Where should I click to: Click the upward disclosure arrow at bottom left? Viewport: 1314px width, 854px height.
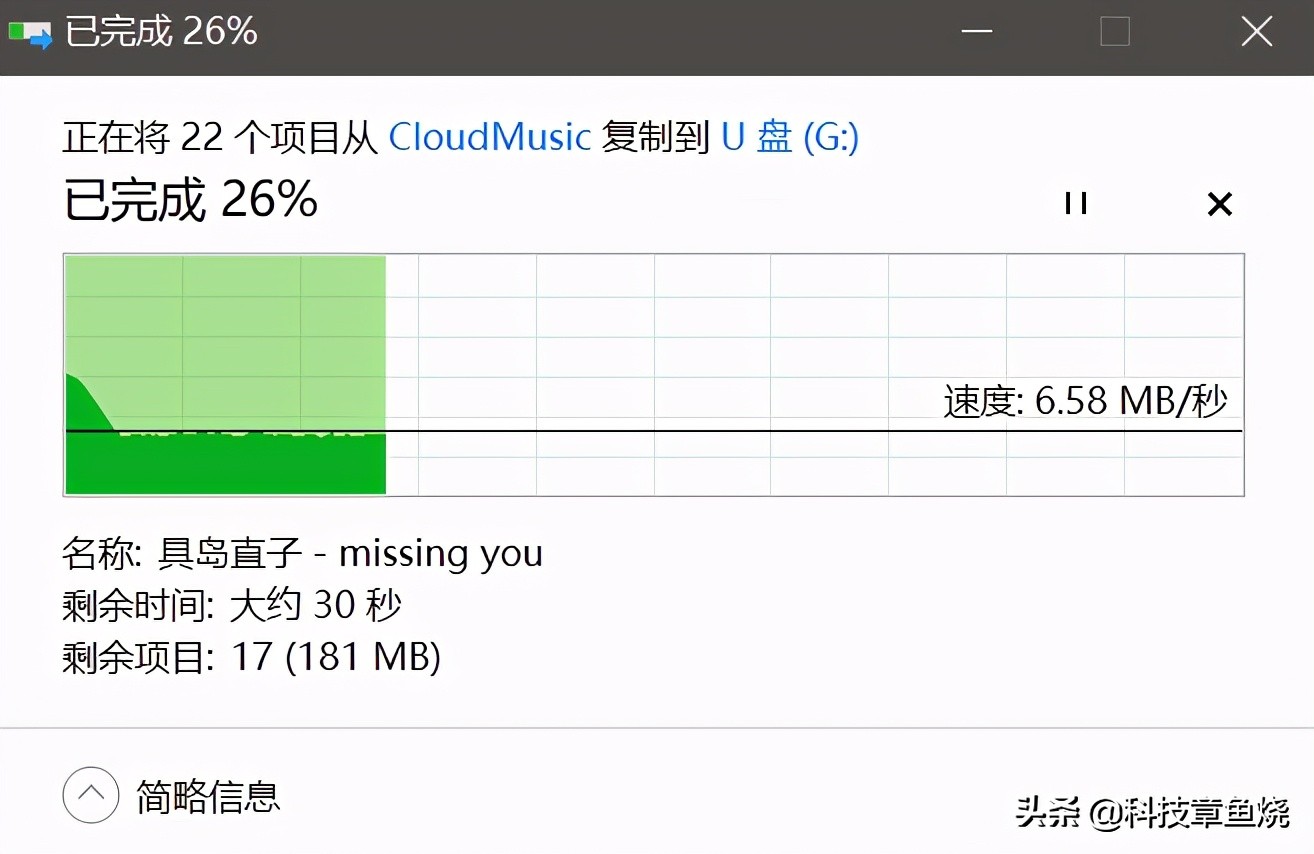coord(90,794)
